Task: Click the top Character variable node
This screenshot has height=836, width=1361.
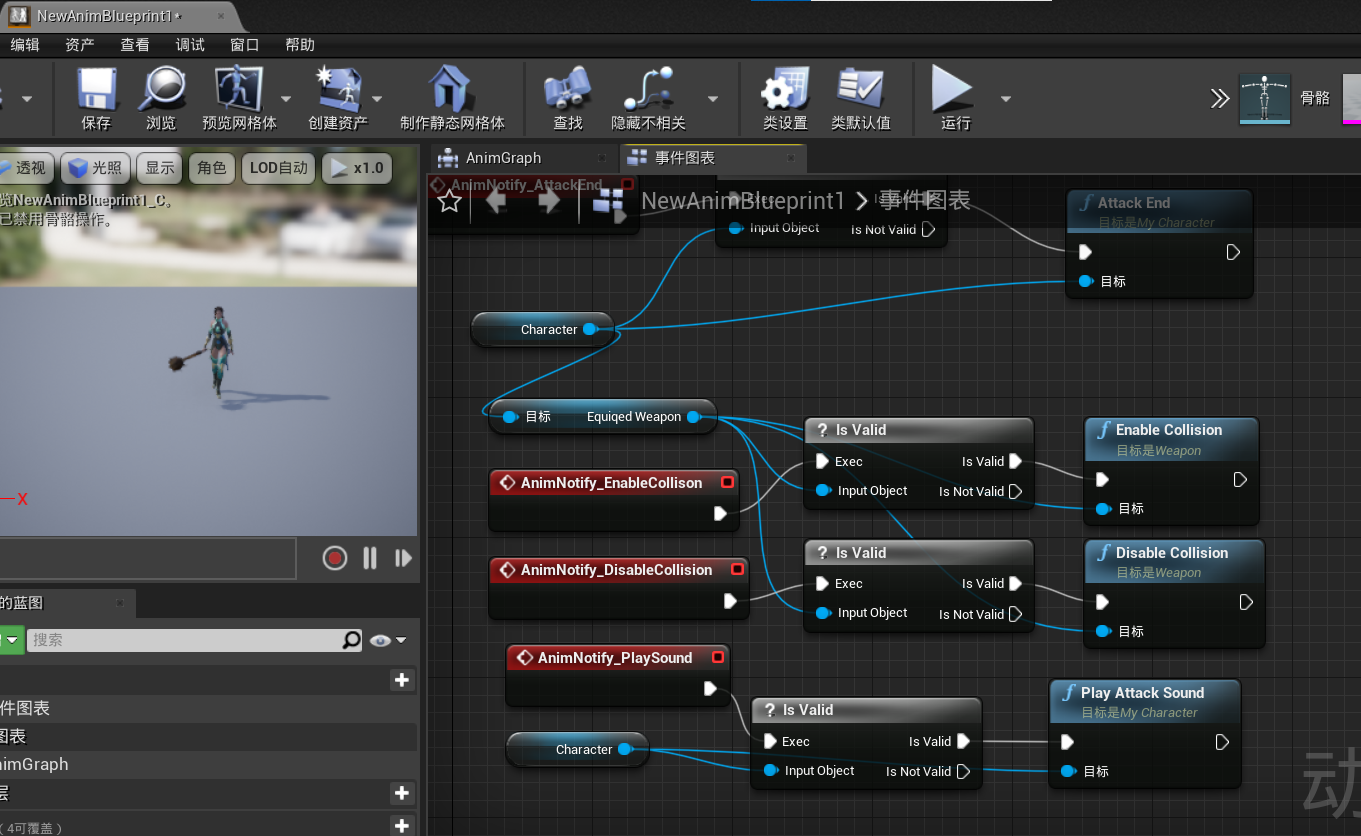Action: pyautogui.click(x=542, y=329)
